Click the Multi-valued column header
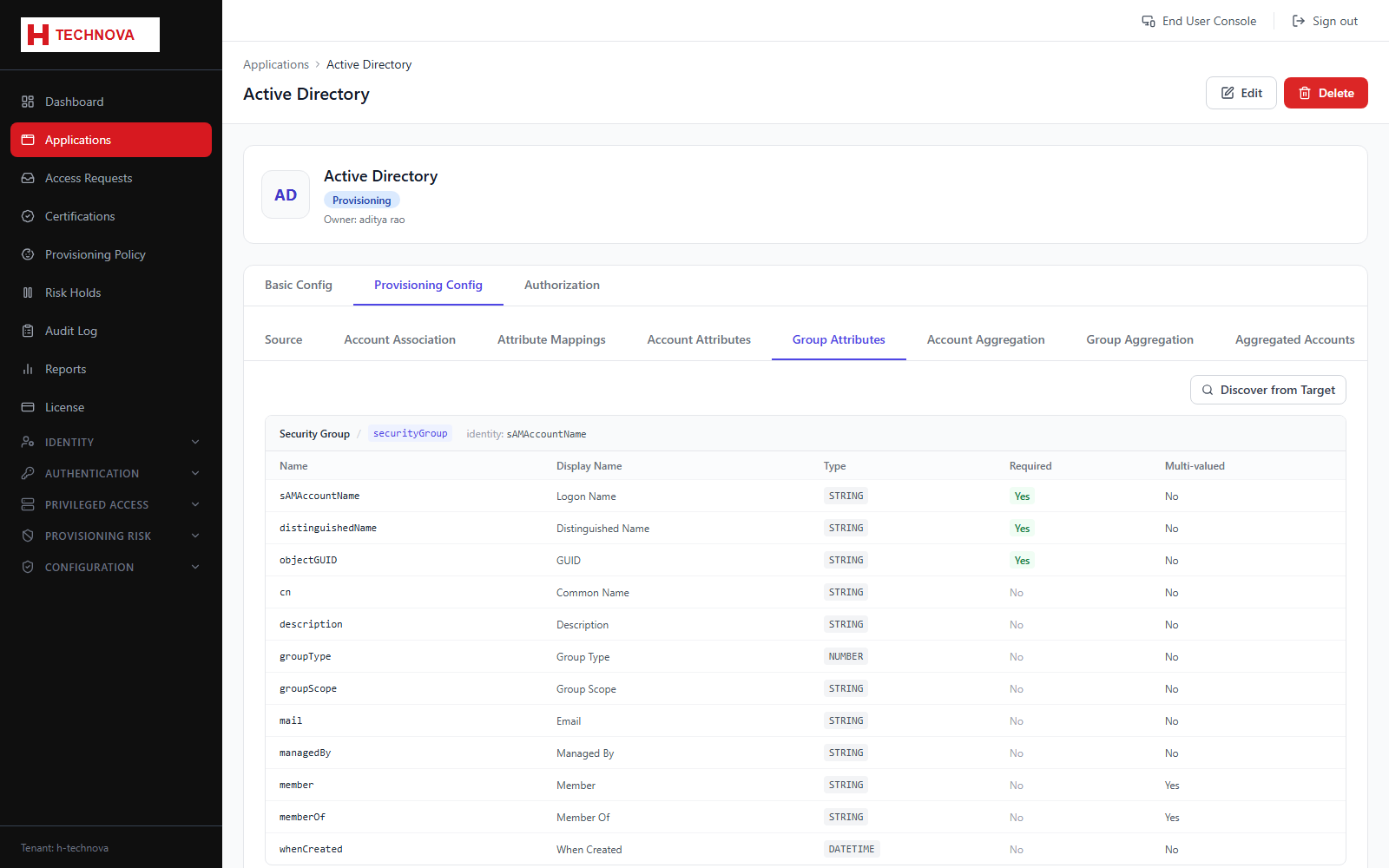The height and width of the screenshot is (868, 1389). coord(1195,466)
